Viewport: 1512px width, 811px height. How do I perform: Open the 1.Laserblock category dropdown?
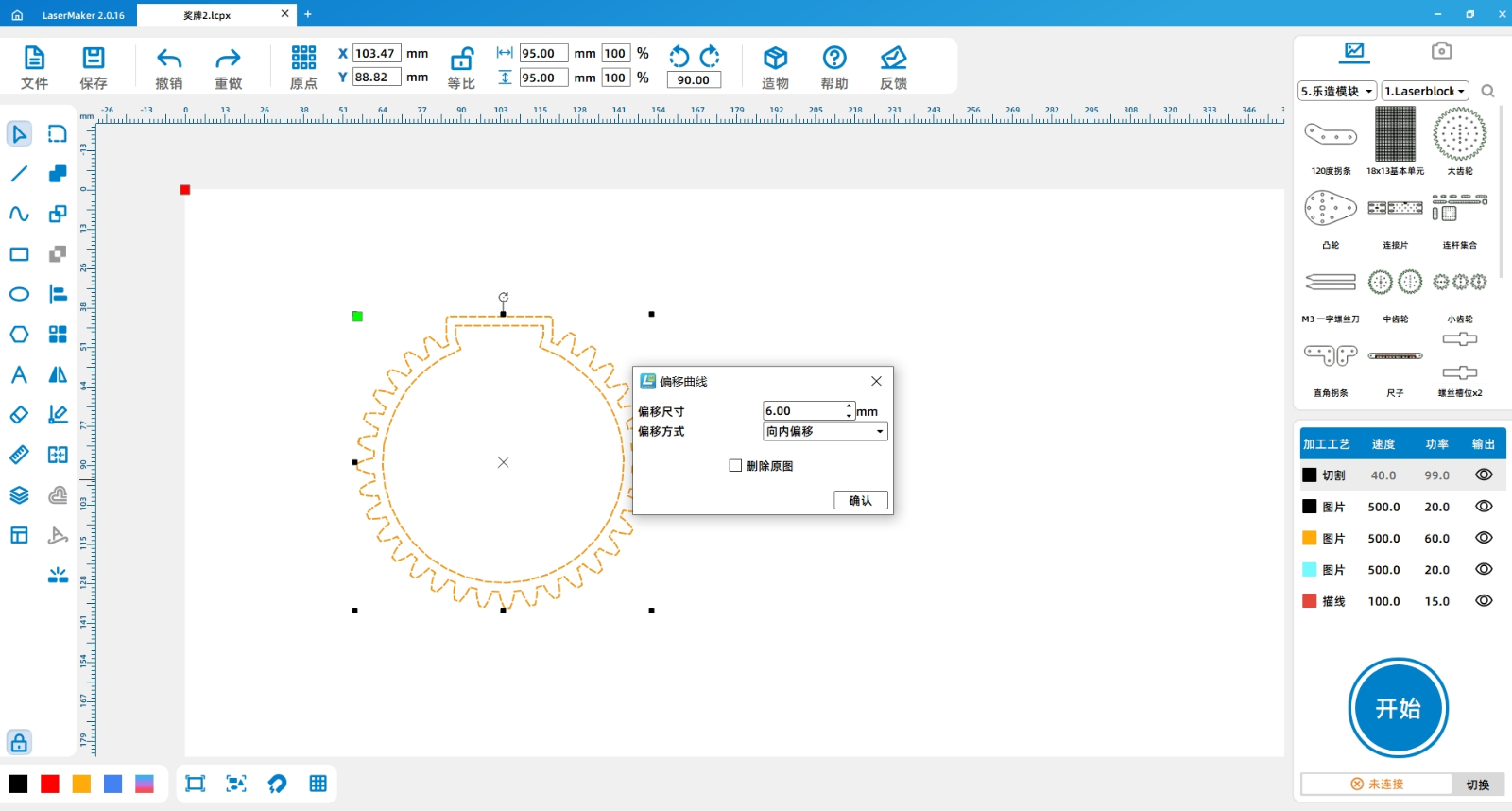(x=1424, y=92)
